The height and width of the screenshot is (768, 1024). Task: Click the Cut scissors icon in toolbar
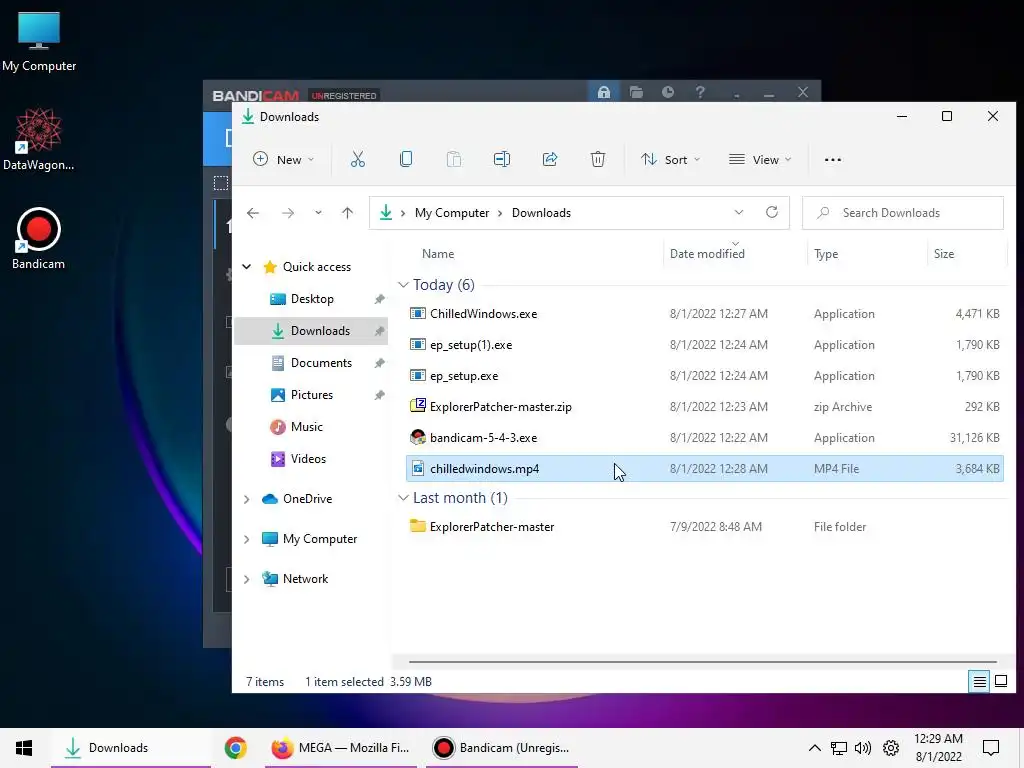point(358,159)
